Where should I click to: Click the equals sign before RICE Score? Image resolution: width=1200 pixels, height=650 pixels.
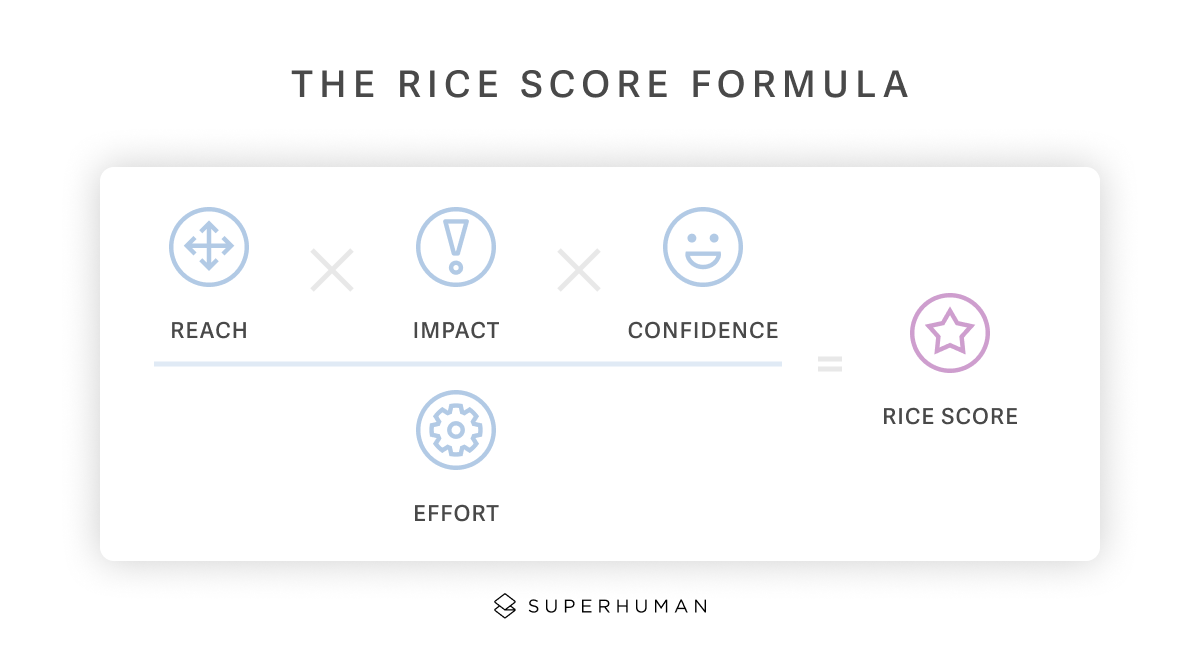pos(830,365)
